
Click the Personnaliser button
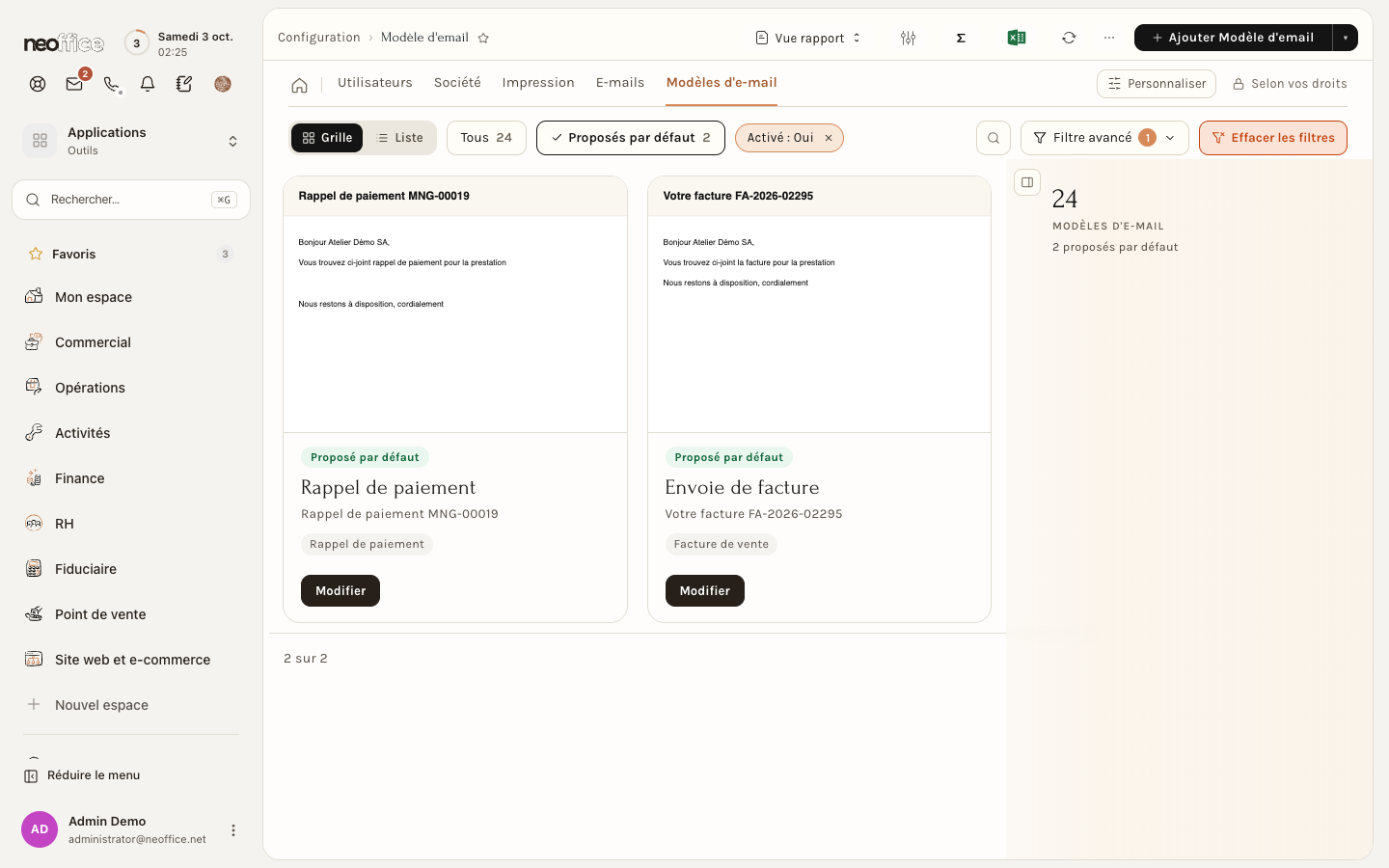[1157, 84]
